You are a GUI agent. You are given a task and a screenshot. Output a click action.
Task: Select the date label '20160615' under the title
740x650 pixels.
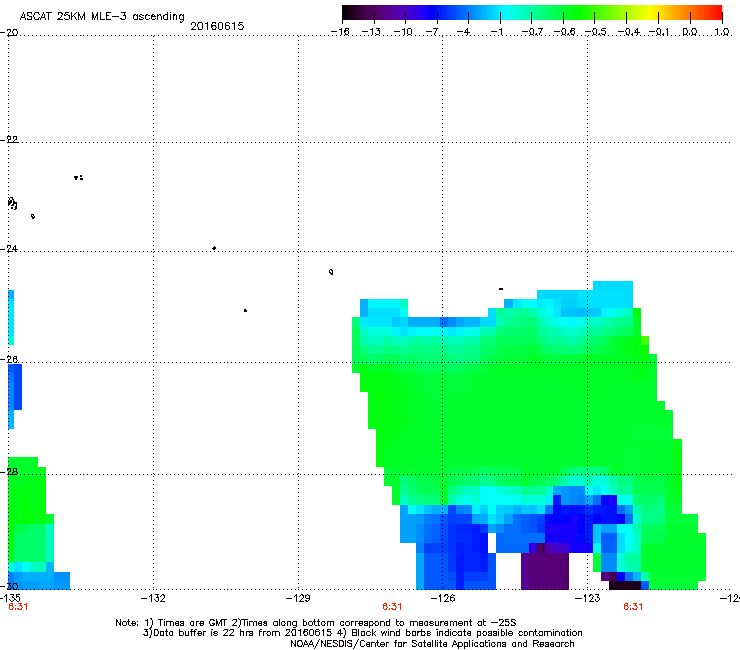[x=217, y=26]
